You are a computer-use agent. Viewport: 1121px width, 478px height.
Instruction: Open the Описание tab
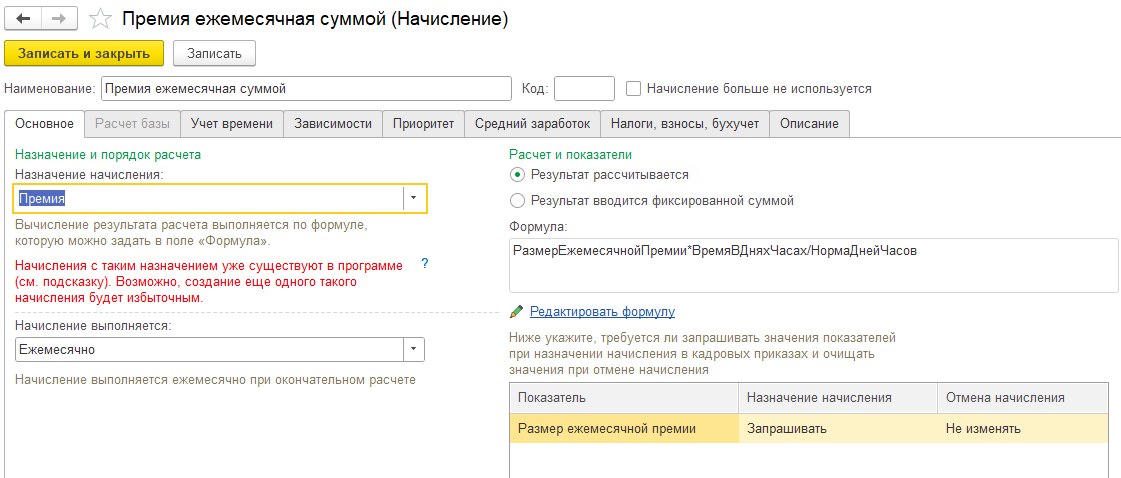click(809, 124)
